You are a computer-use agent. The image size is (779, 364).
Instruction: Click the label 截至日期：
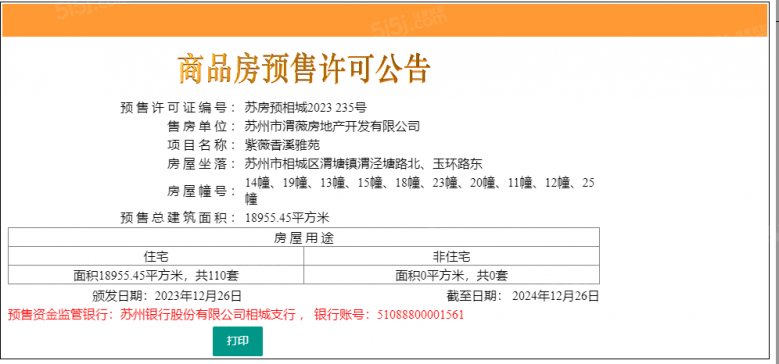474,296
